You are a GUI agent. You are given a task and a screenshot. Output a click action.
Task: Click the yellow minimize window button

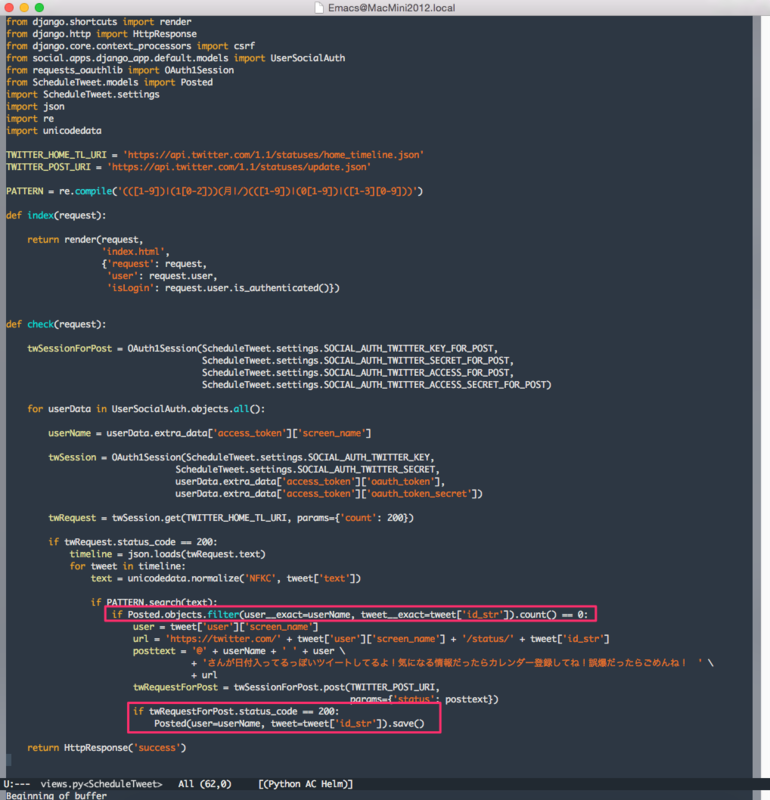(24, 8)
